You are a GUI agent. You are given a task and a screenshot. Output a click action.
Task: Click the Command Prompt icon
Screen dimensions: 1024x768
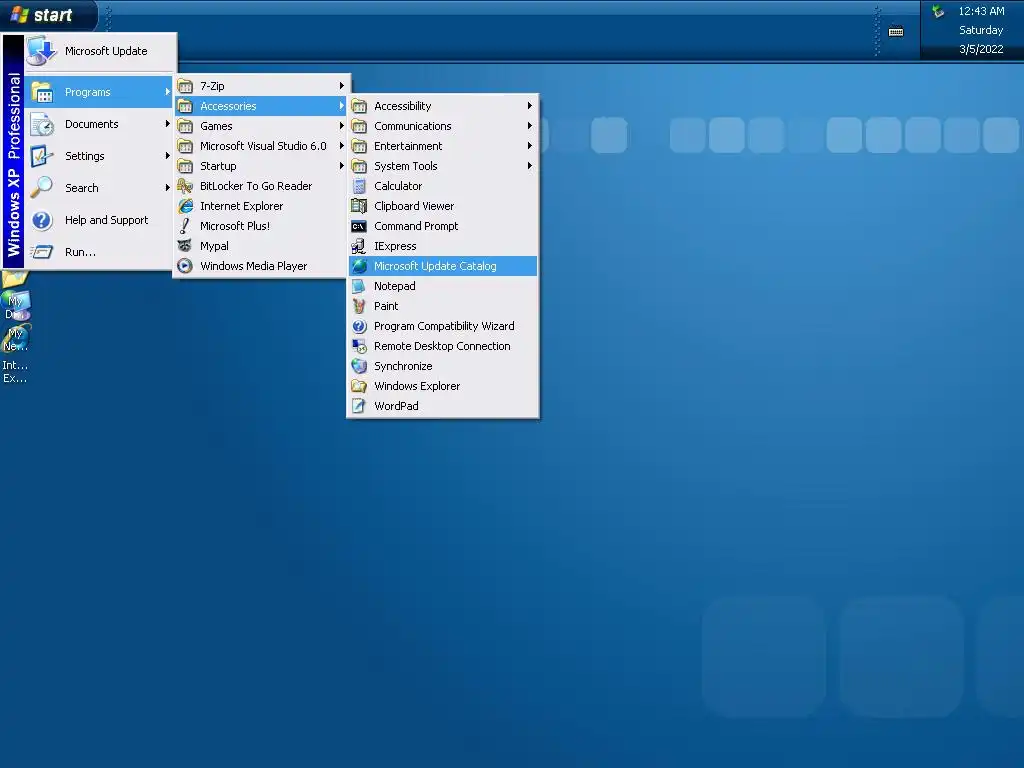pos(359,226)
